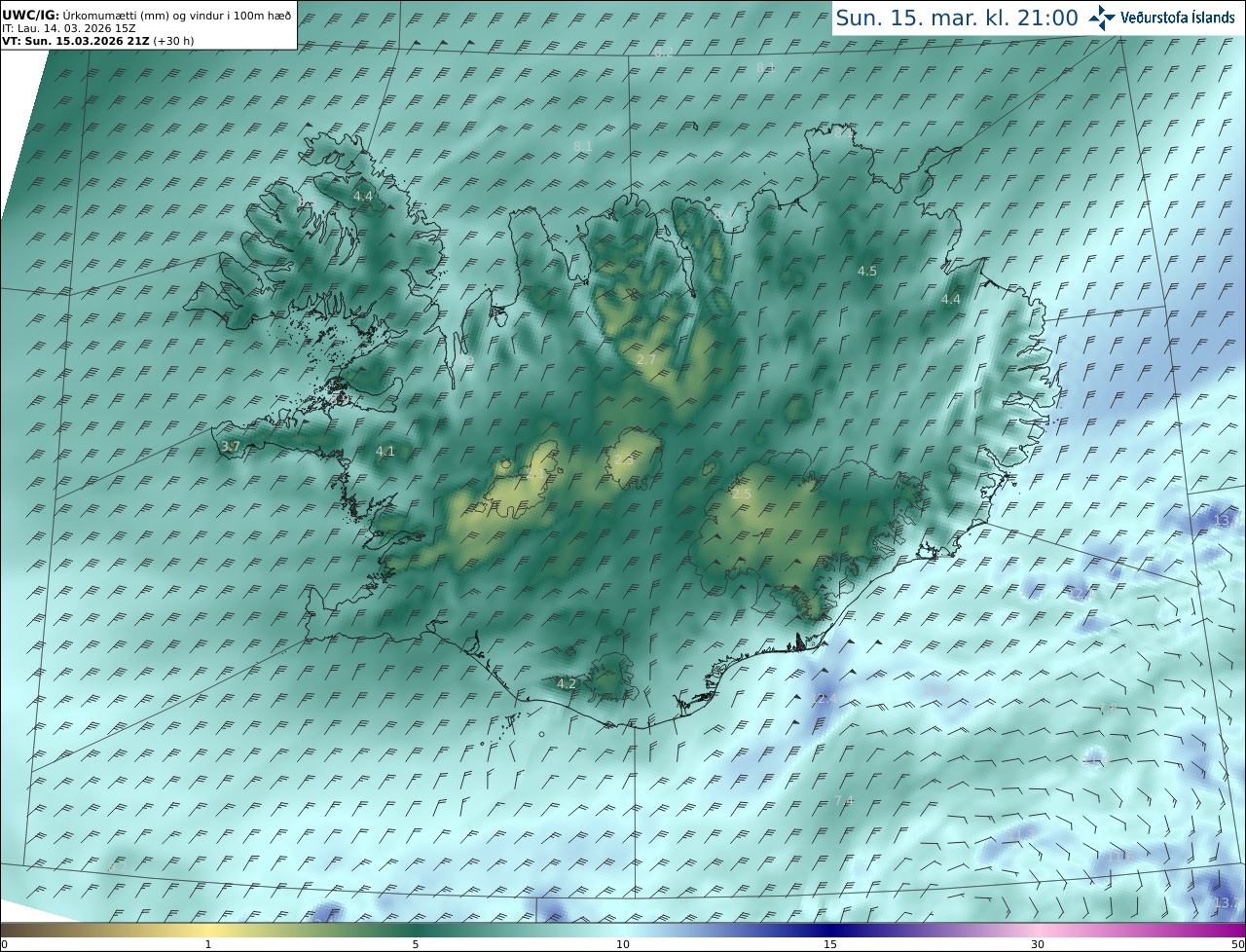Click the Veðurstofa Íslands logo
Screen dimensions: 1246x952
click(x=1161, y=17)
